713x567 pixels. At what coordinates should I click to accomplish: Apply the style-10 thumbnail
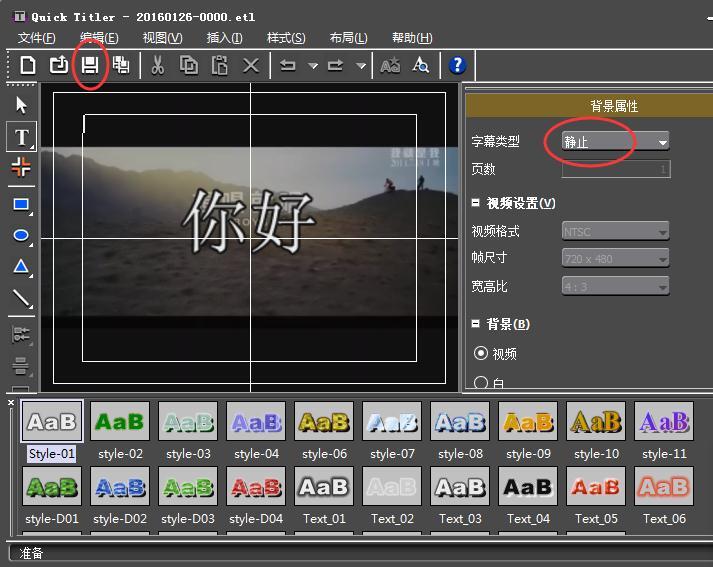point(596,421)
